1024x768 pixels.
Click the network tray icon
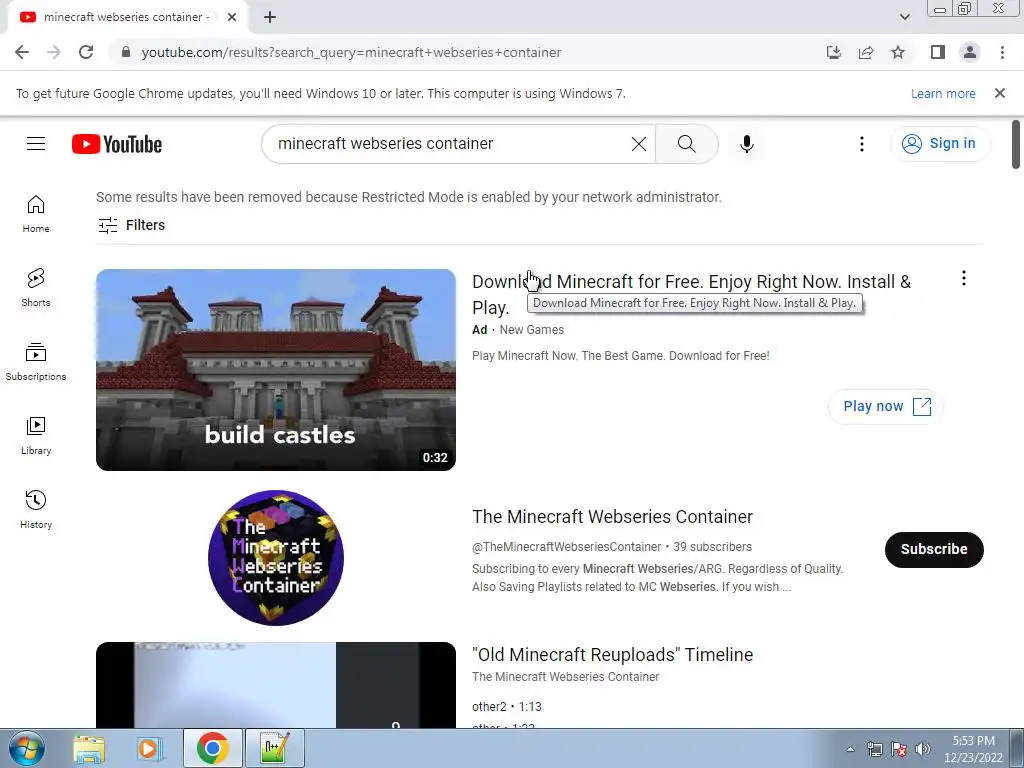(x=874, y=749)
